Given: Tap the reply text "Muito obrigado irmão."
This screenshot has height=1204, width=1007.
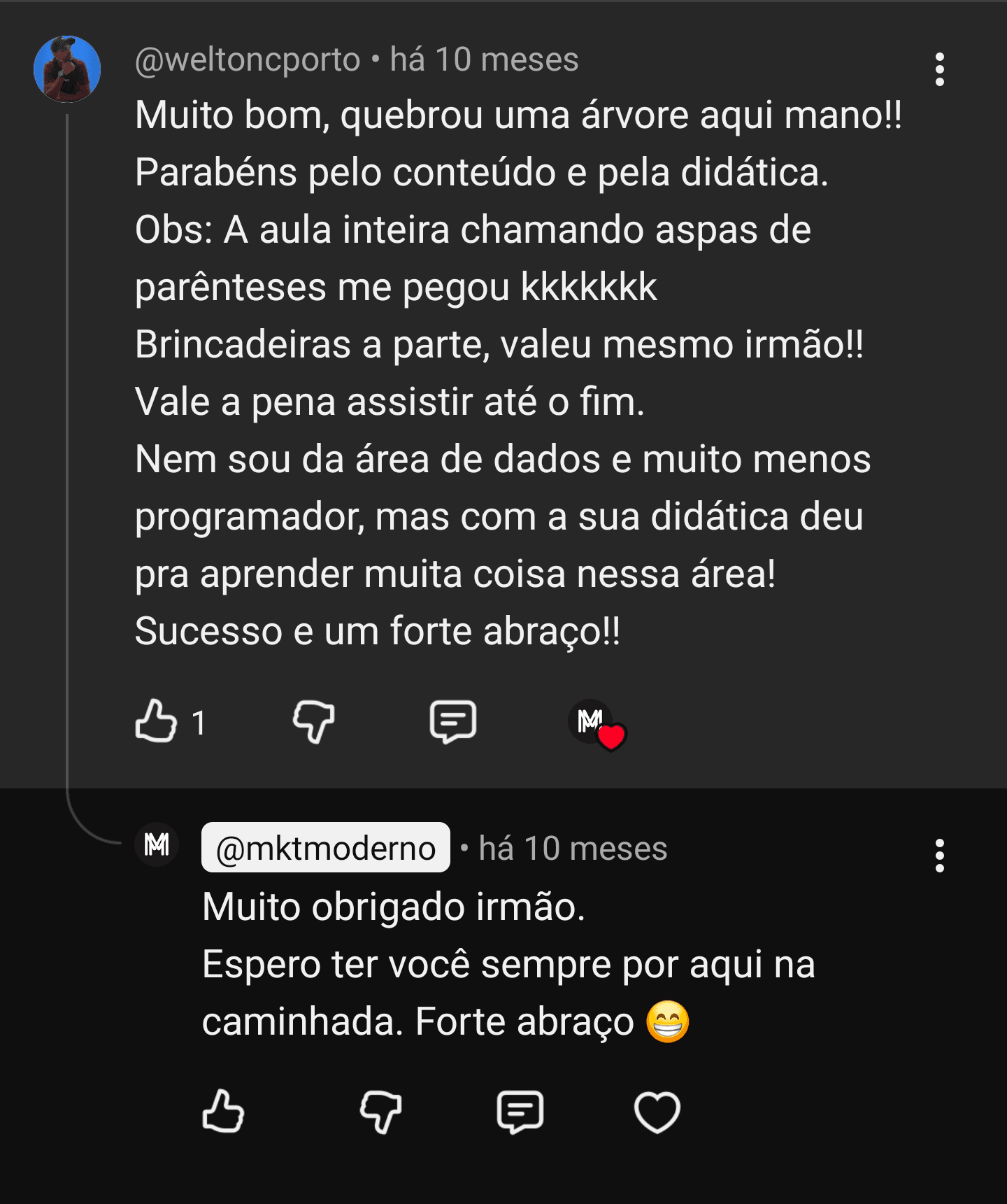Looking at the screenshot, I should click(x=393, y=907).
